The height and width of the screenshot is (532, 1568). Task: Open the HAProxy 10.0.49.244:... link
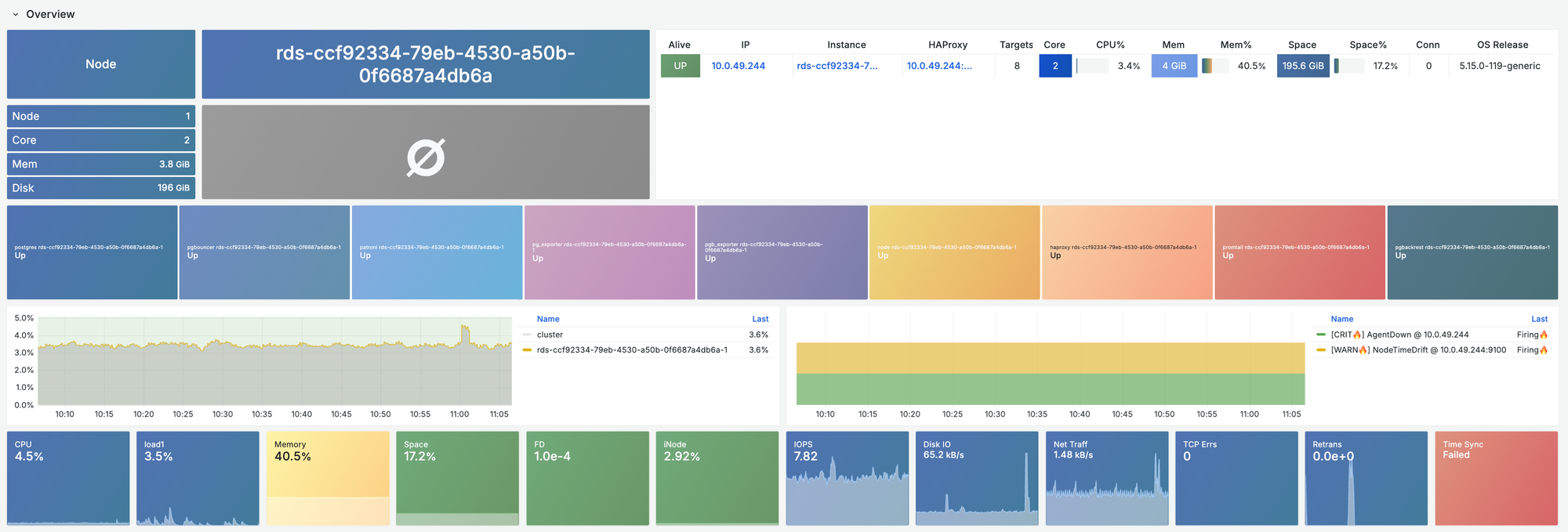click(x=938, y=66)
